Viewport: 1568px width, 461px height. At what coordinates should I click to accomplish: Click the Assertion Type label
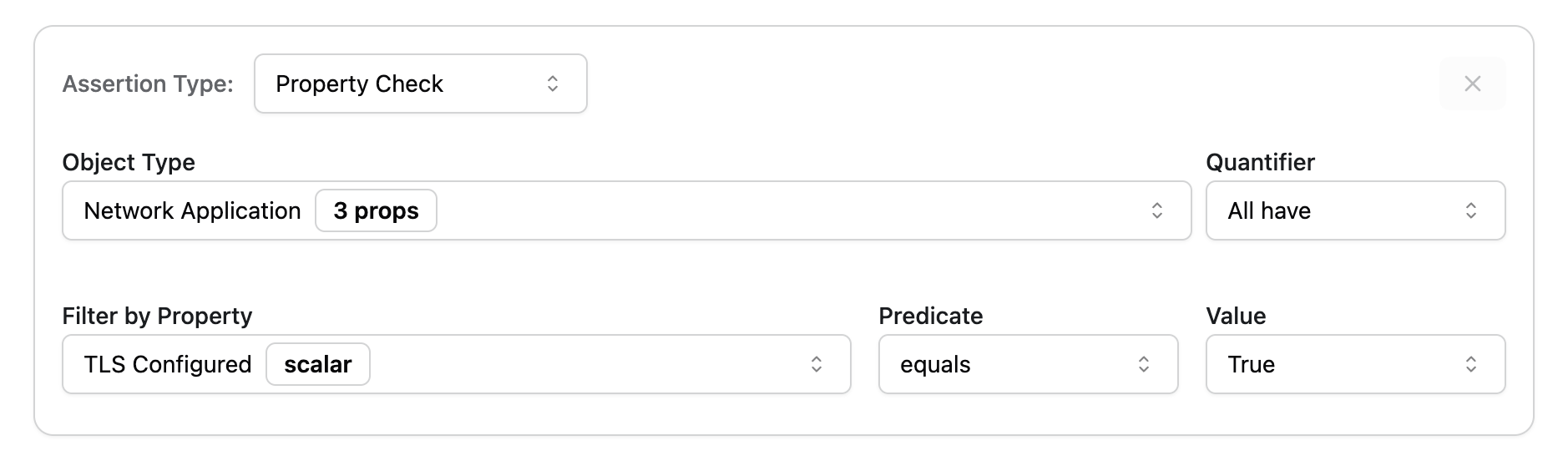(148, 84)
